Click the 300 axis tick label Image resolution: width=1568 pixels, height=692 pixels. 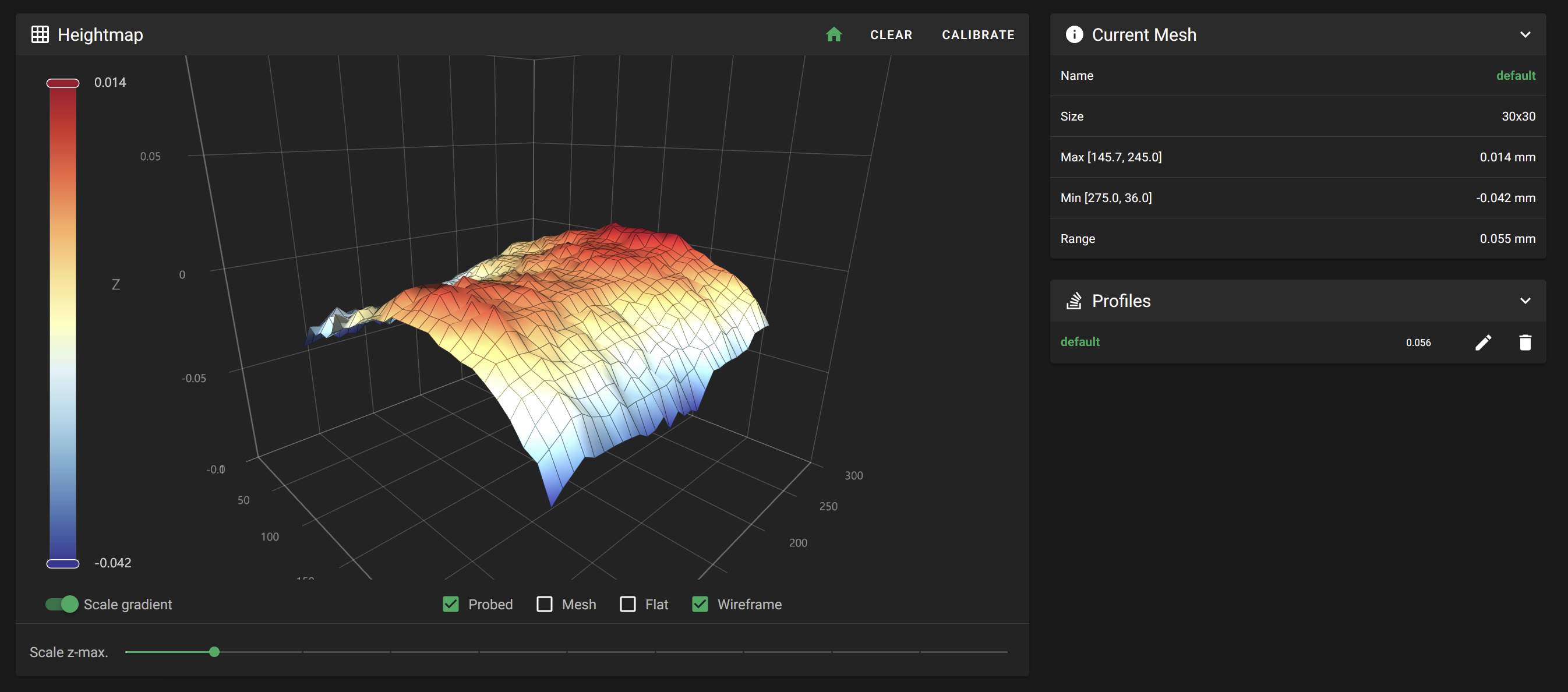[x=853, y=475]
